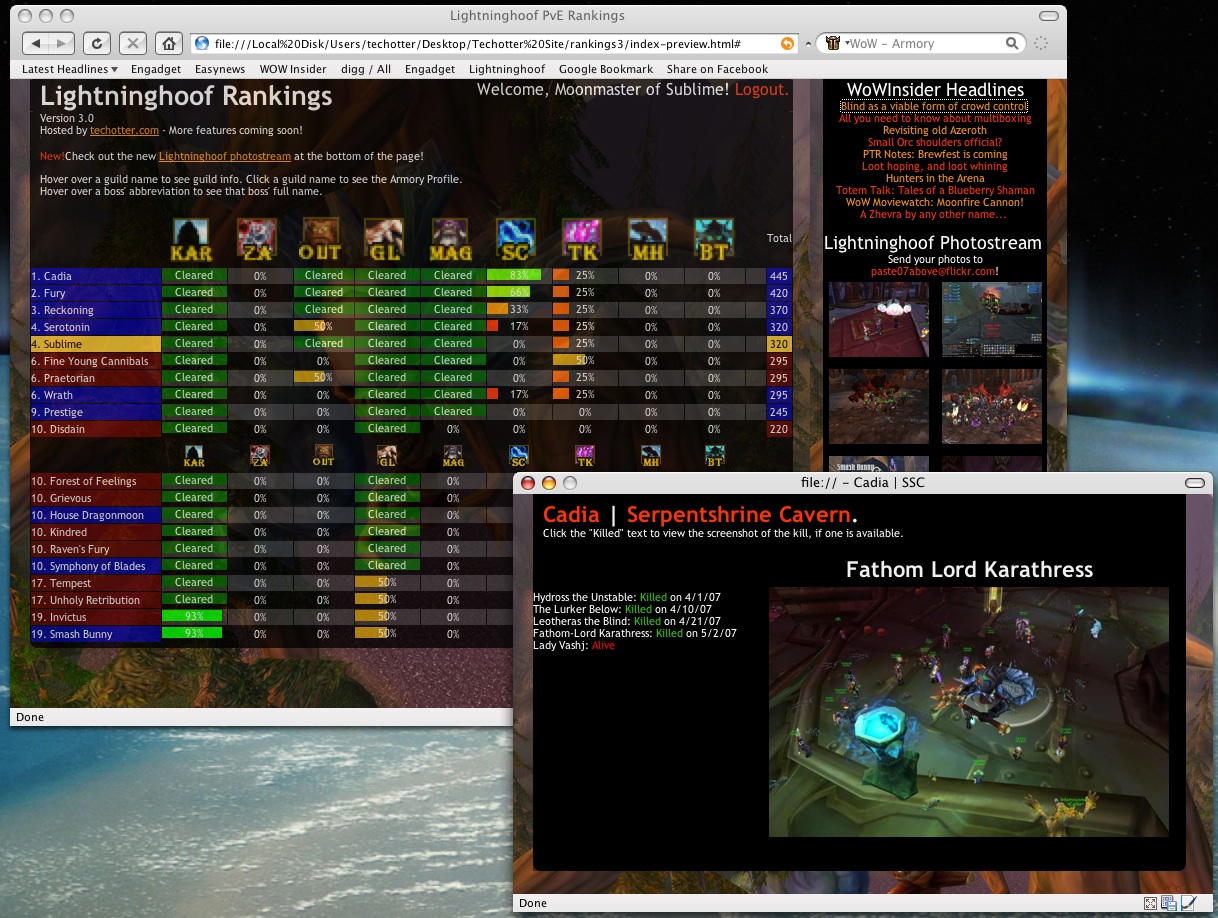Screen dimensions: 1218x918
Task: Open the techotter.com link
Action: point(124,130)
